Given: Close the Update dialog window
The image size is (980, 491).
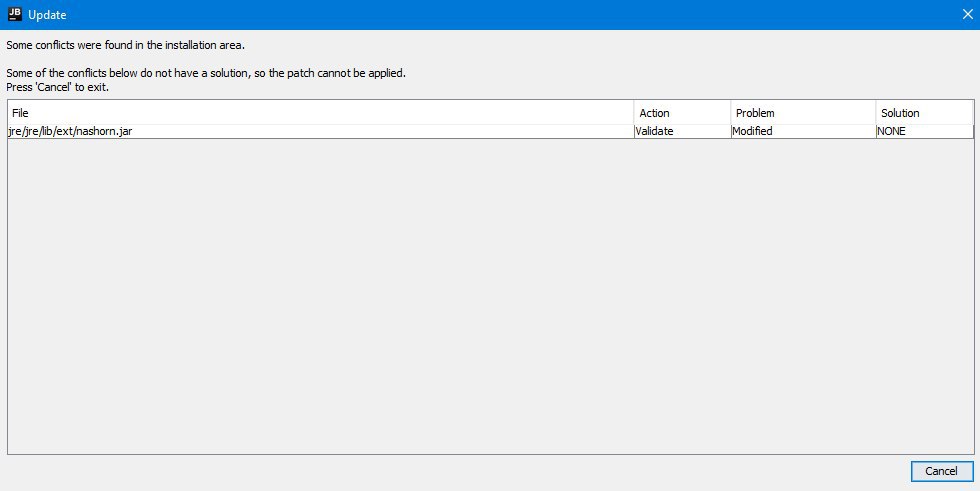Looking at the screenshot, I should click(968, 14).
